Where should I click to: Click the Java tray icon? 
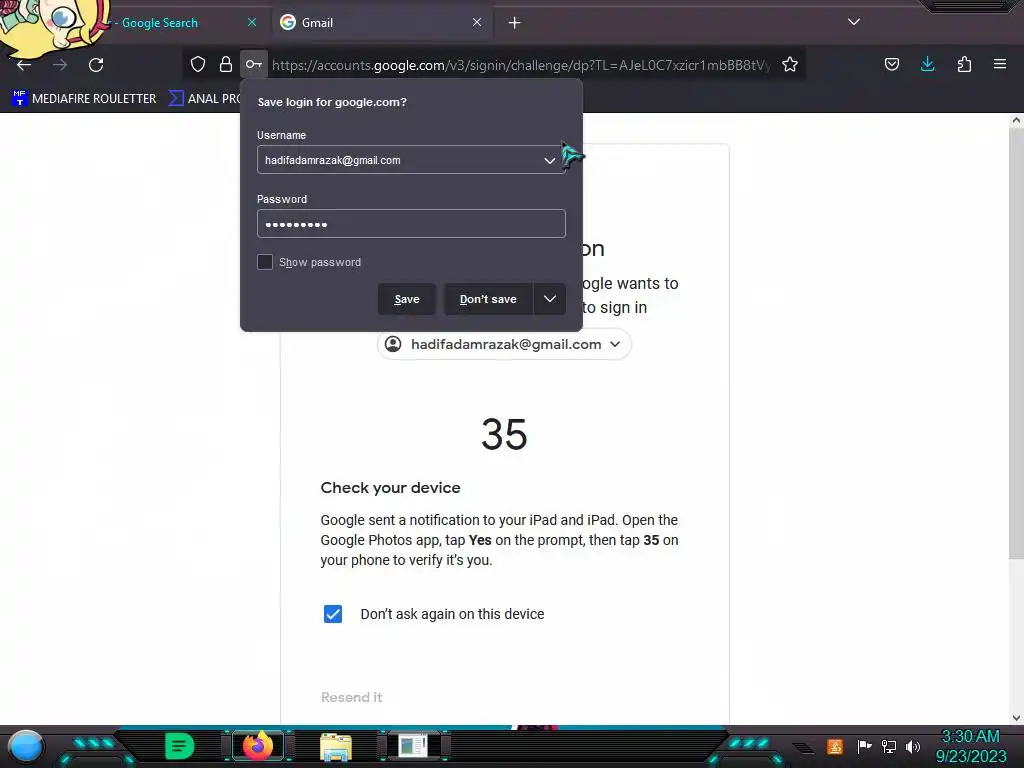(x=835, y=746)
